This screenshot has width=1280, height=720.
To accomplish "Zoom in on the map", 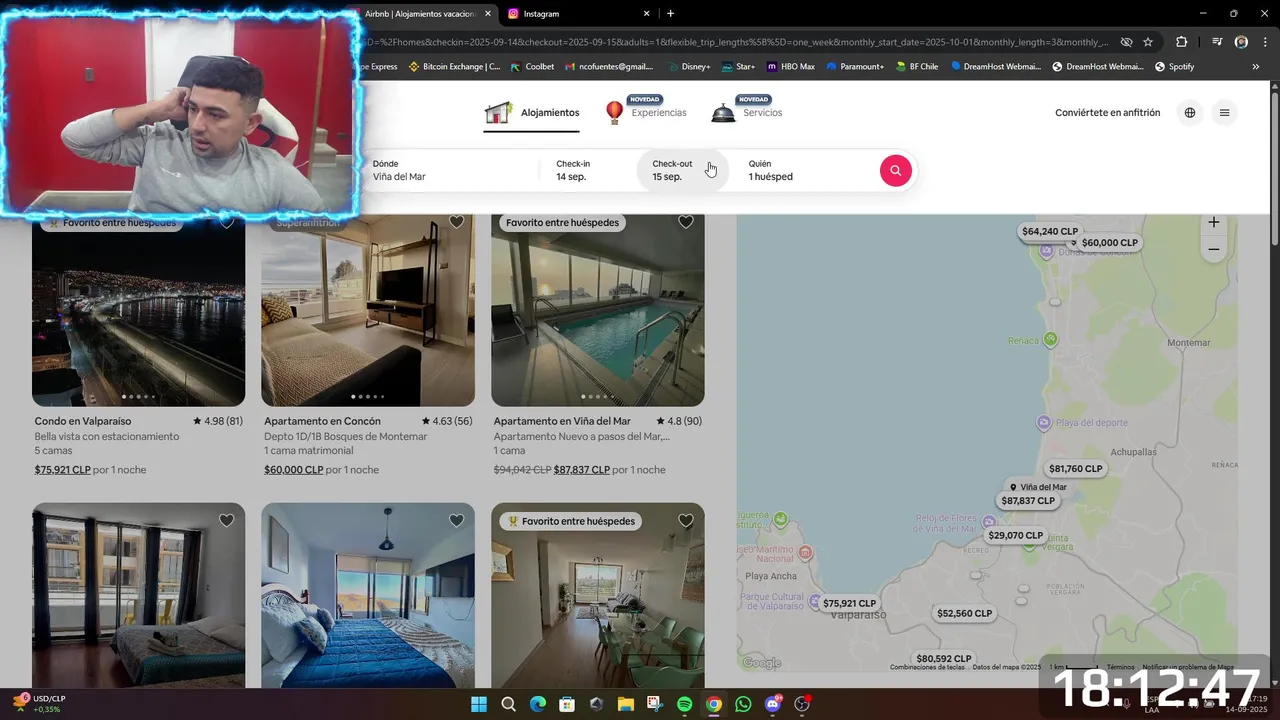I will coord(1213,223).
